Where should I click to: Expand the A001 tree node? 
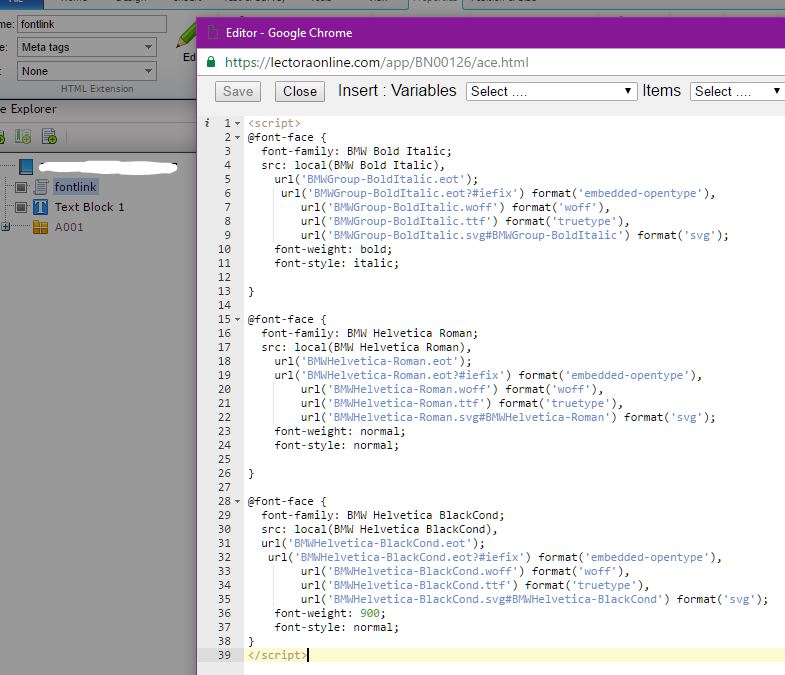point(6,227)
